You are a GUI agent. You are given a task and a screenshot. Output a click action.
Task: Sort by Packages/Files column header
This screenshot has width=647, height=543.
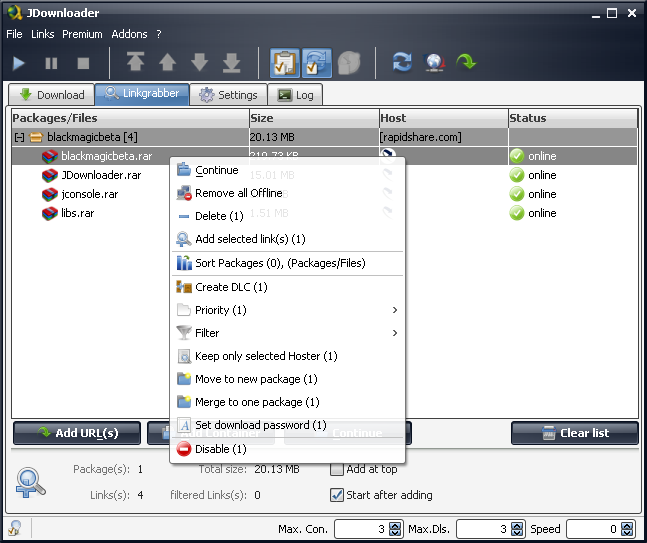click(130, 118)
